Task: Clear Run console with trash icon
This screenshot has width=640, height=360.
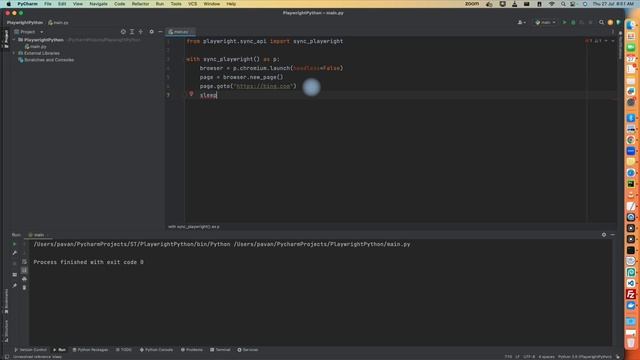Action: pyautogui.click(x=24, y=288)
